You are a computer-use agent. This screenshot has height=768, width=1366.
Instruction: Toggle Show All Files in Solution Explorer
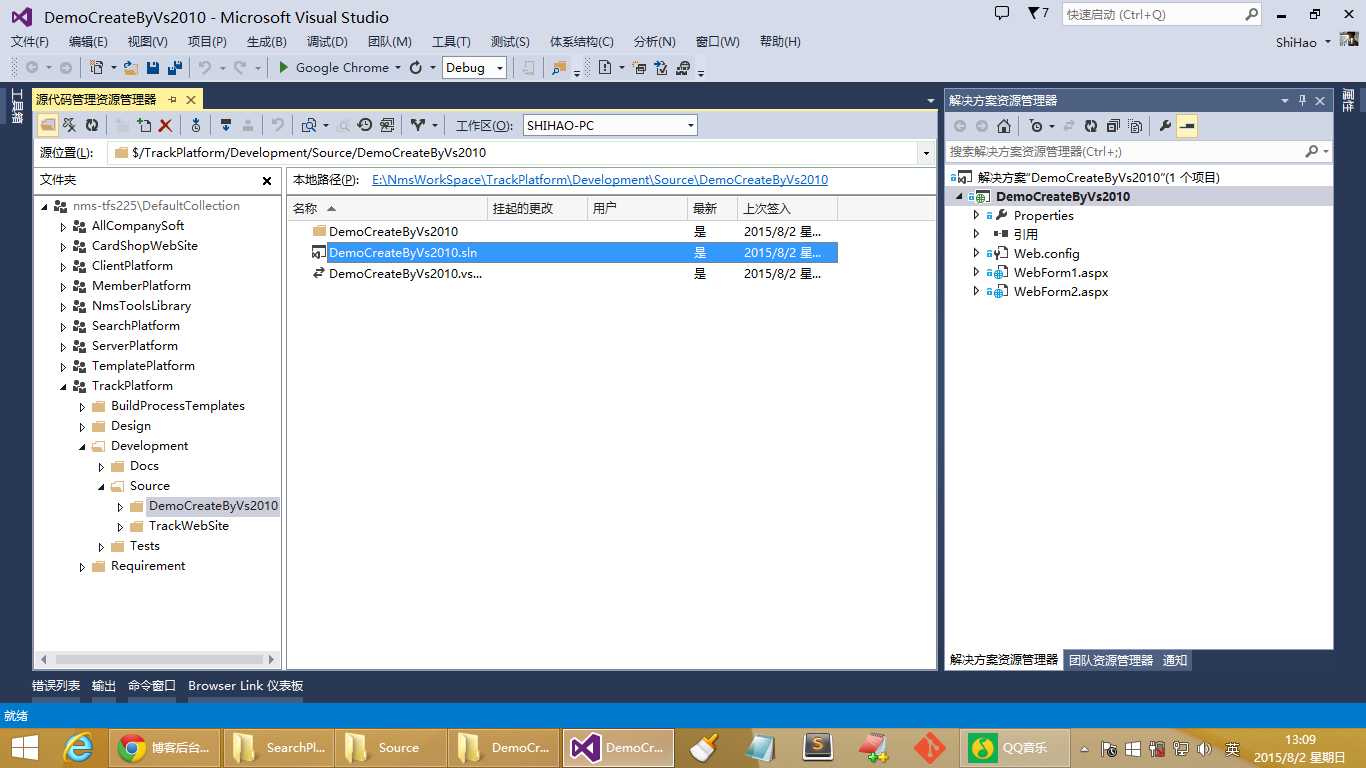point(1135,126)
